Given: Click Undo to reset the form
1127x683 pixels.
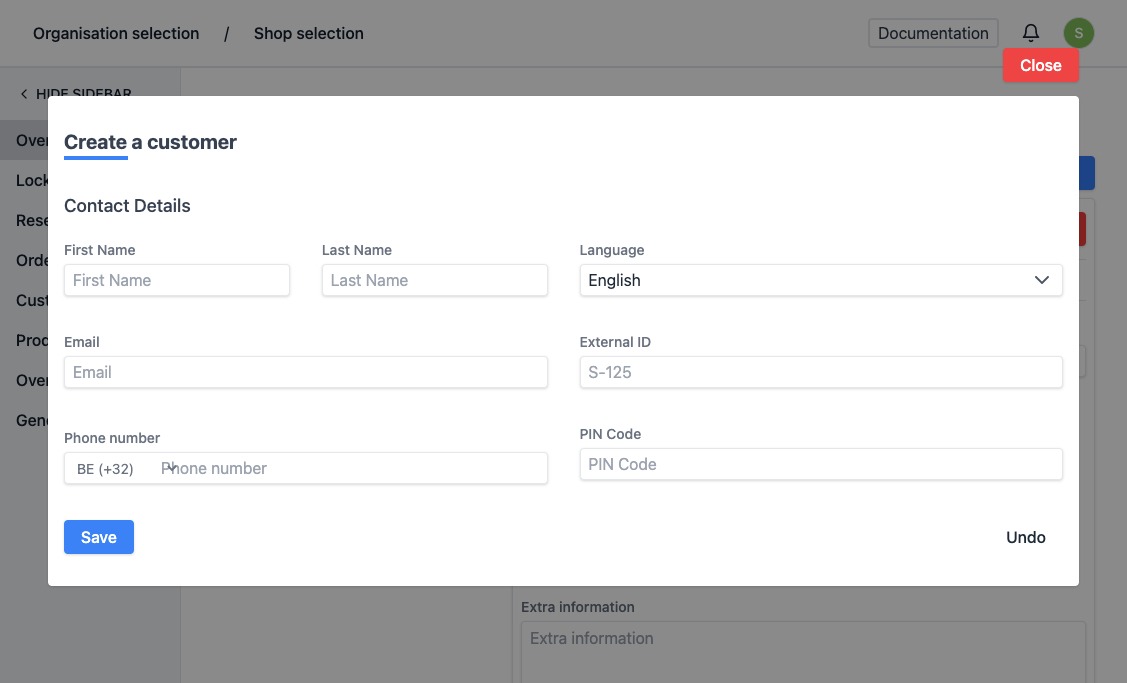Looking at the screenshot, I should point(1025,537).
